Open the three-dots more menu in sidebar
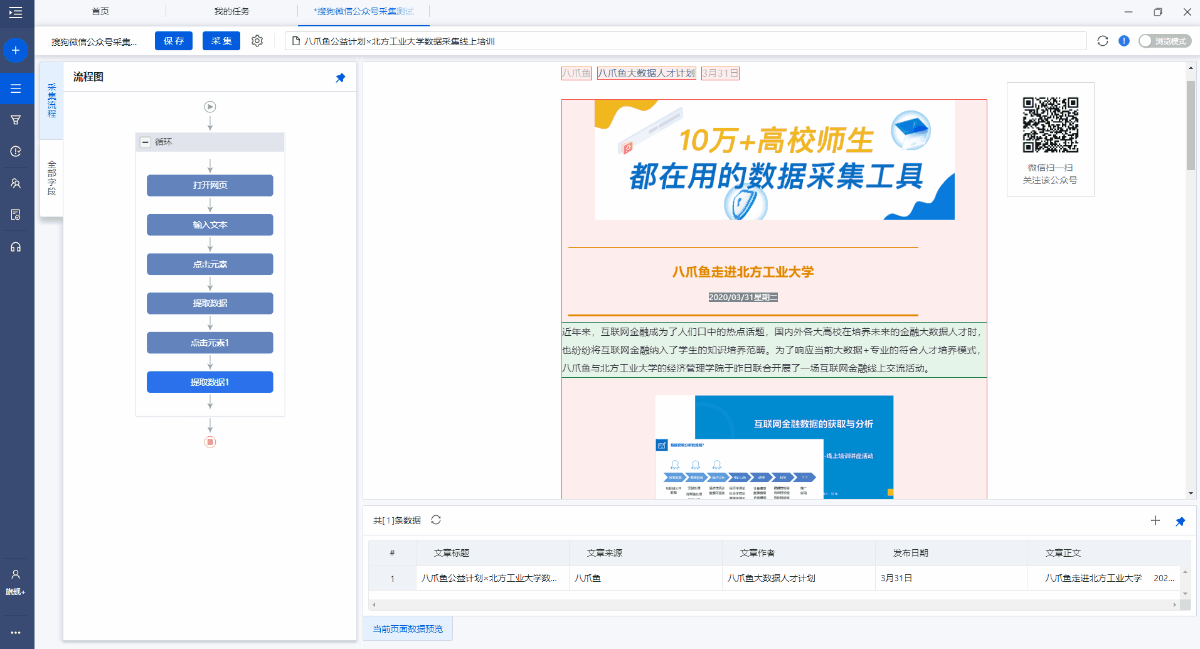The image size is (1200, 649). [x=15, y=632]
